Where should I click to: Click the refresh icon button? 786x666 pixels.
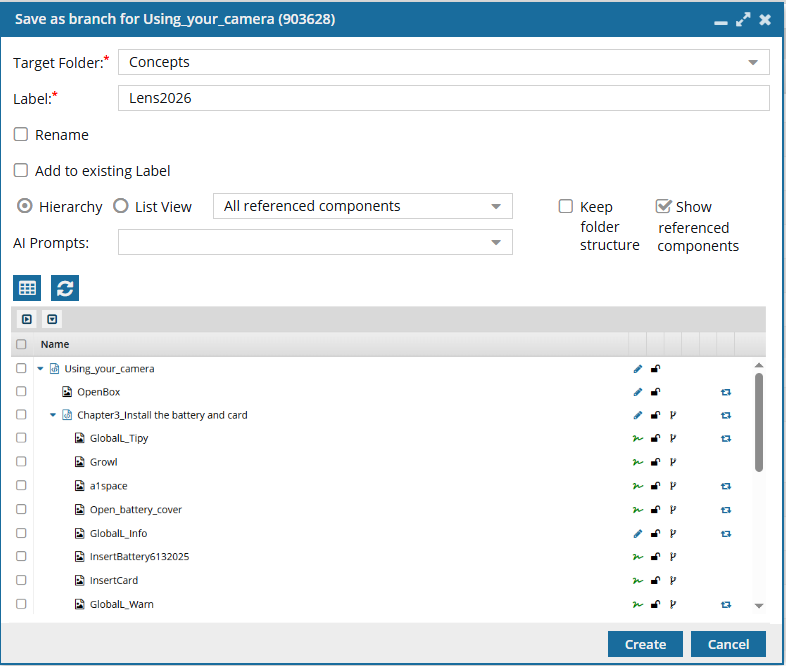[65, 288]
